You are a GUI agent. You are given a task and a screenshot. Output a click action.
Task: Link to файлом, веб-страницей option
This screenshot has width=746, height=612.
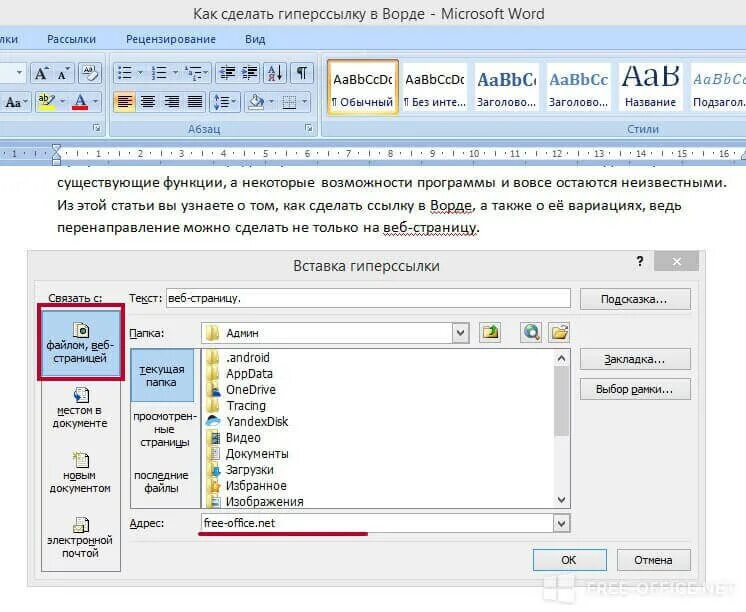[x=80, y=343]
